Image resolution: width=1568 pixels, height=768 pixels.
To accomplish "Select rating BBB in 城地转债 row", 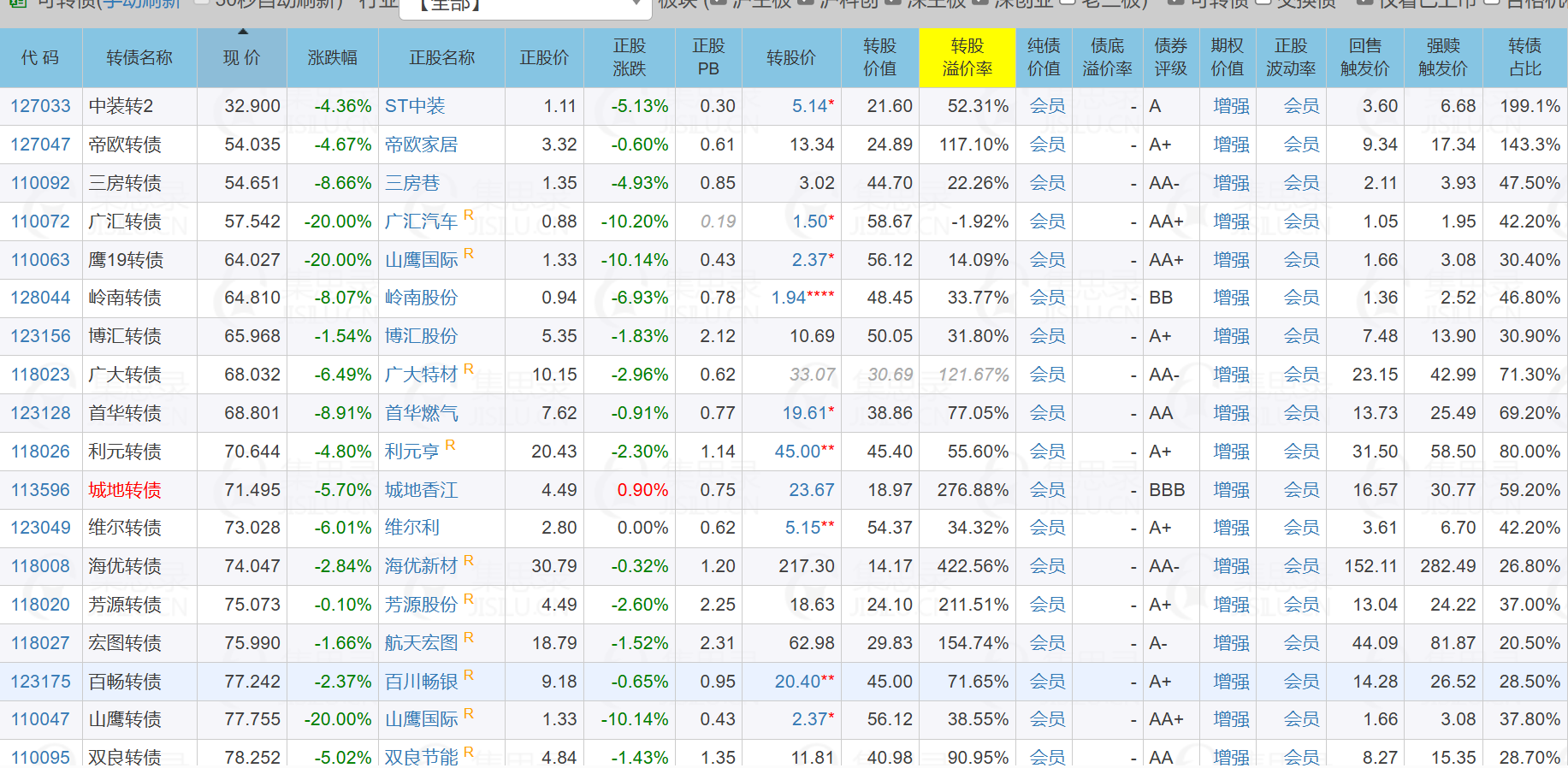I will point(1167,490).
